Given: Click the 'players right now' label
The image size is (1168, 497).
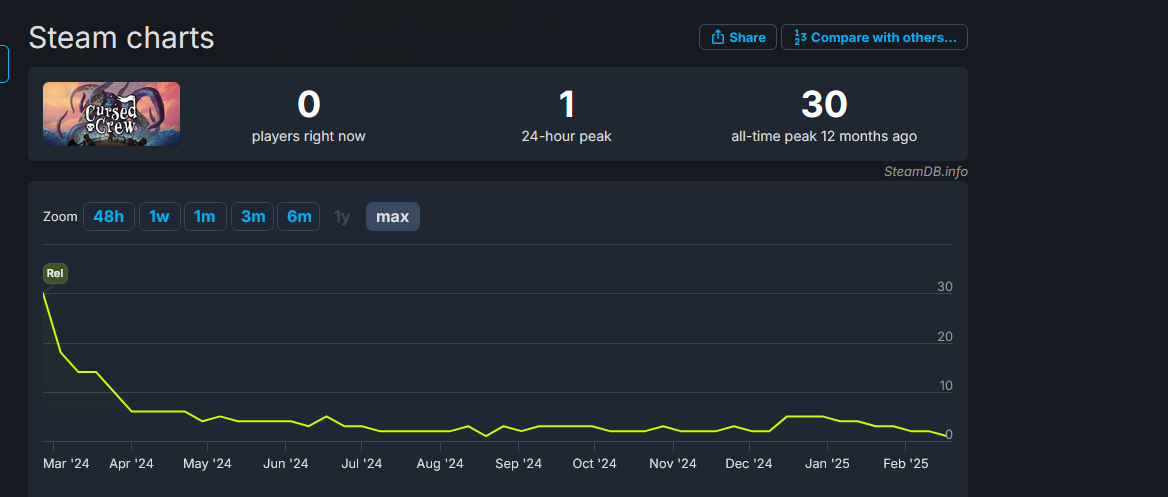Looking at the screenshot, I should click(x=308, y=136).
